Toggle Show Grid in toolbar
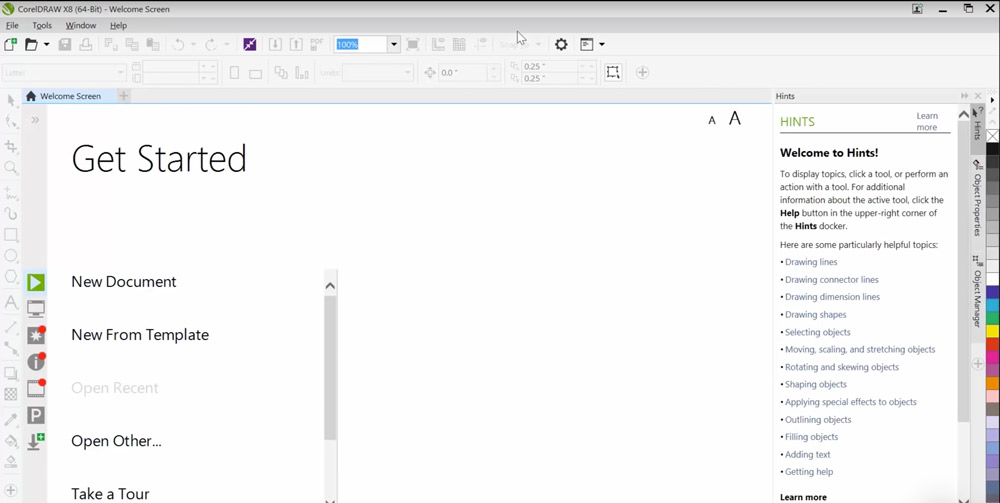The height and width of the screenshot is (503, 1000). (459, 45)
